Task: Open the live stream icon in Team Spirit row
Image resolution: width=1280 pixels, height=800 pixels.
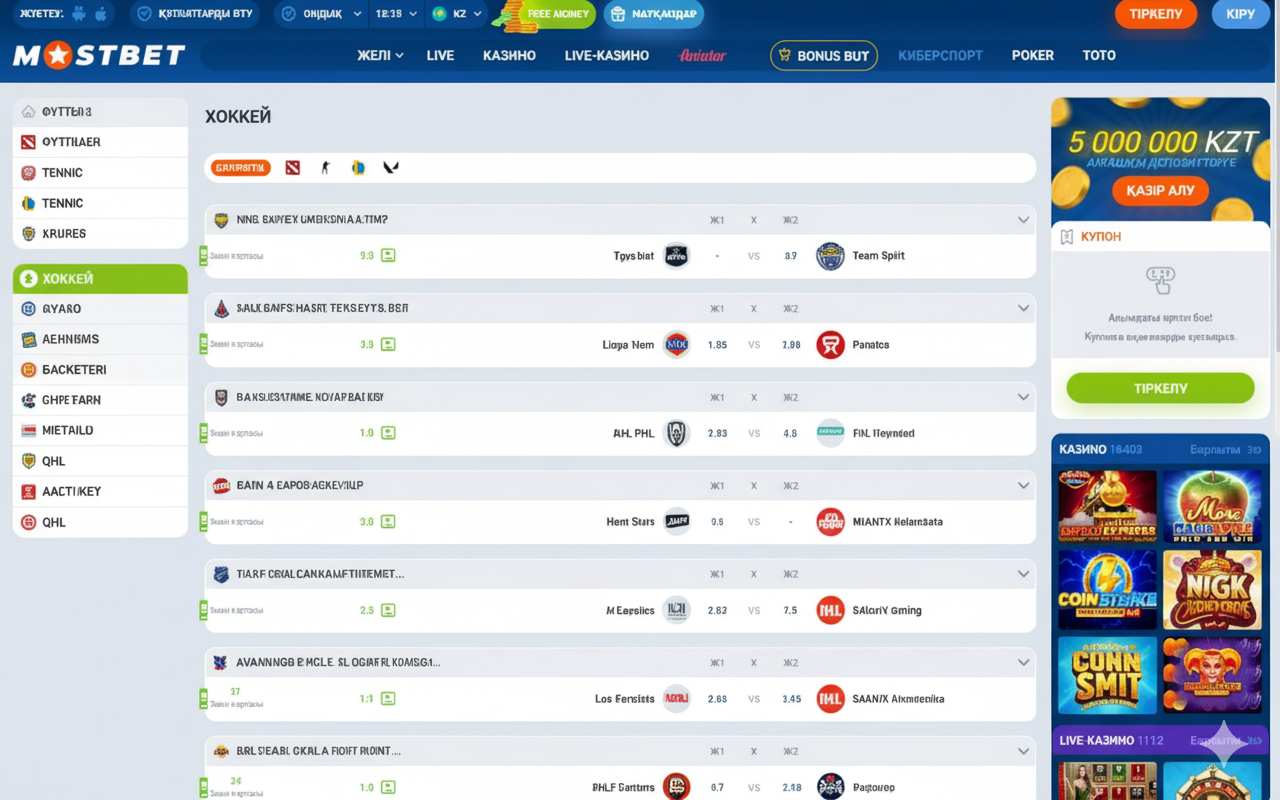Action: pos(388,256)
